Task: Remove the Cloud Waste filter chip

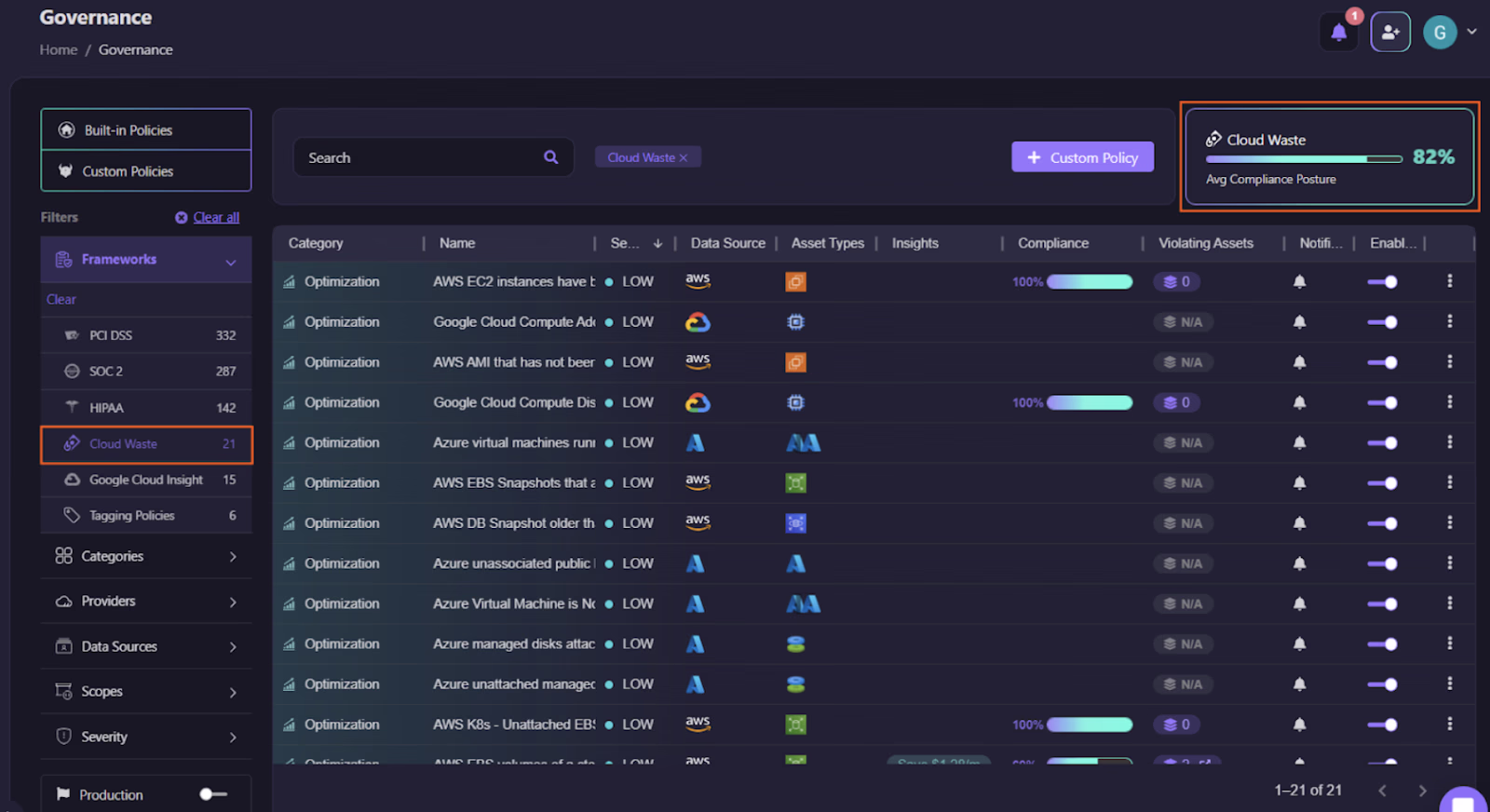Action: click(x=684, y=158)
